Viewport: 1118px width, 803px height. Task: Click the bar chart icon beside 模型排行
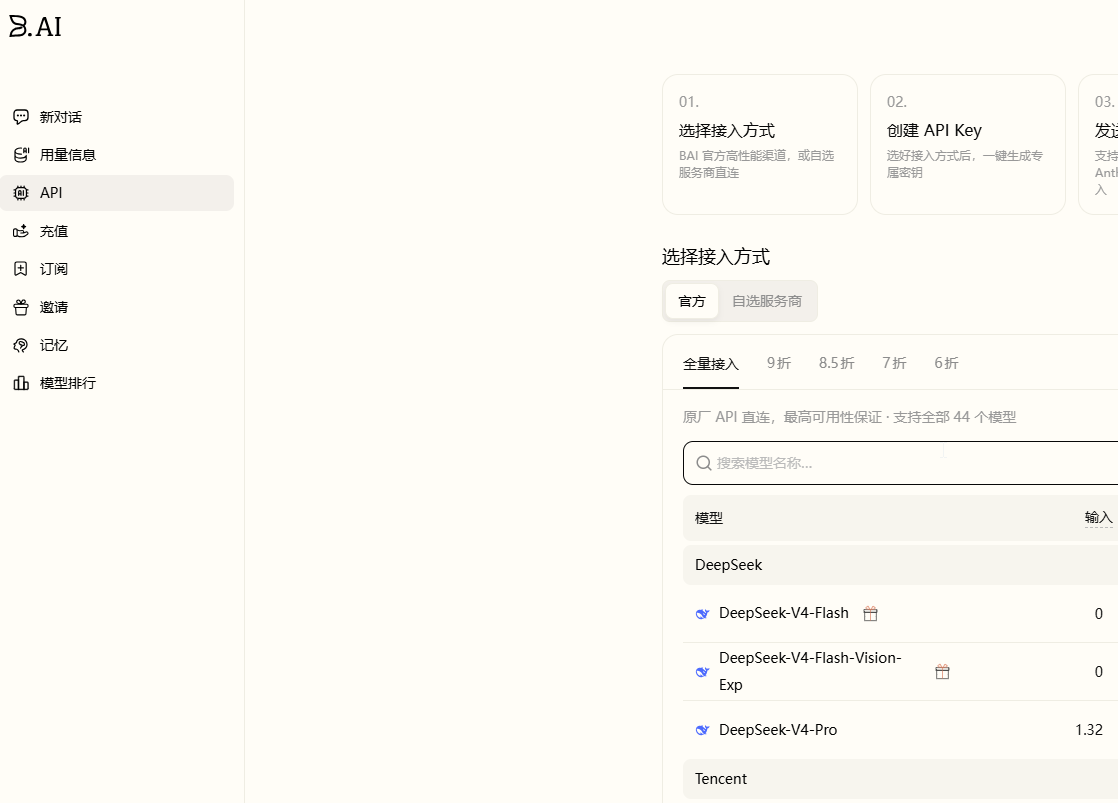point(21,383)
